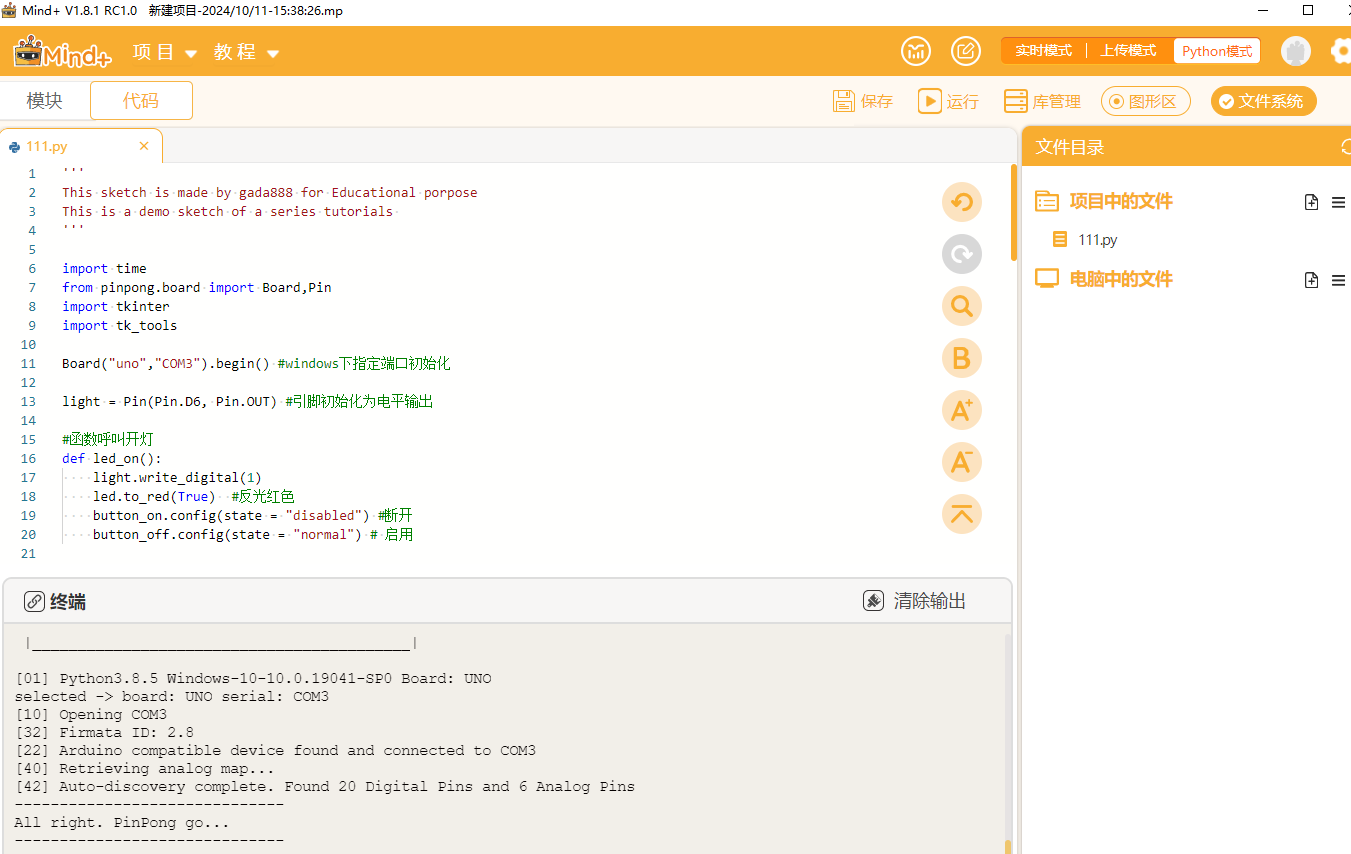
Task: Open 库管理 library manager
Action: [x=1042, y=101]
